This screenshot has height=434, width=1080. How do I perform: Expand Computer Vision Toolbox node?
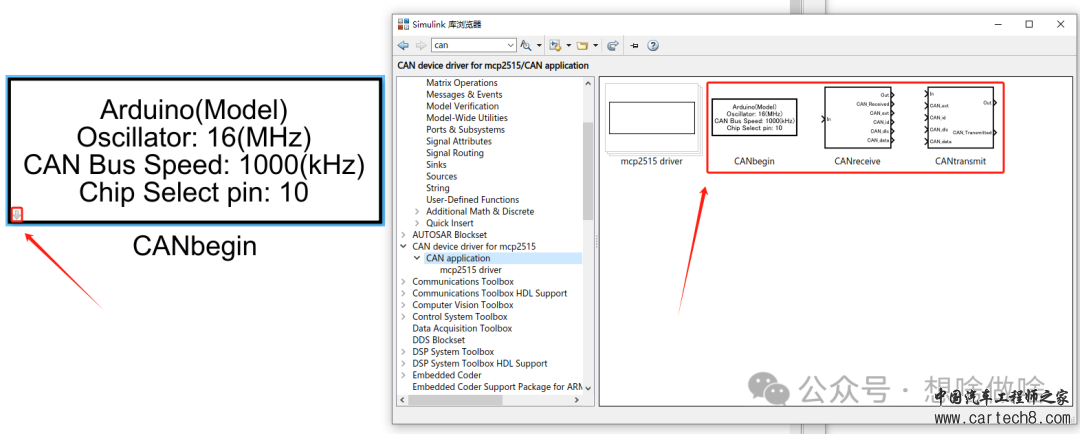(404, 305)
